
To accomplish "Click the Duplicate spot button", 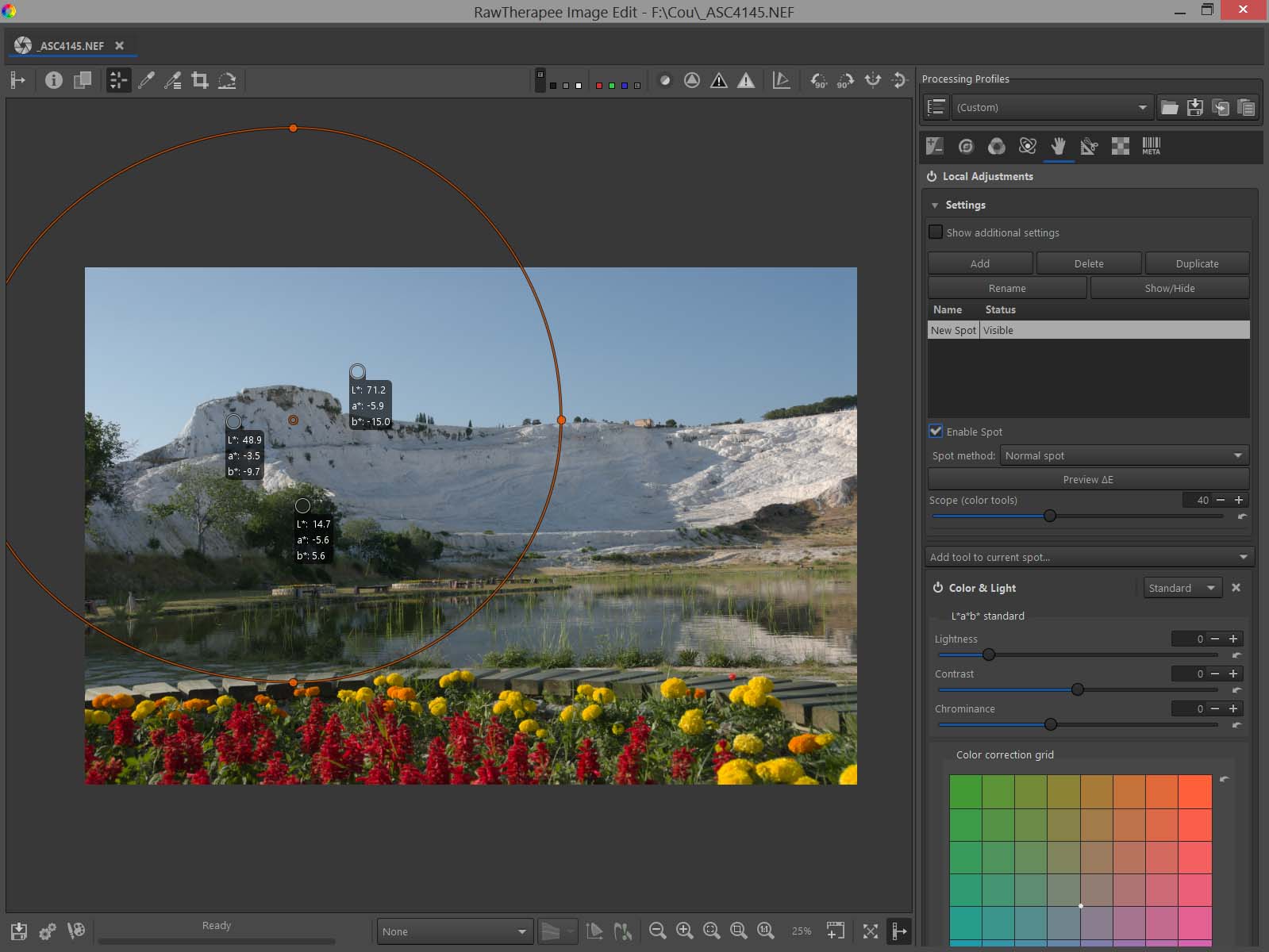I will point(1197,263).
